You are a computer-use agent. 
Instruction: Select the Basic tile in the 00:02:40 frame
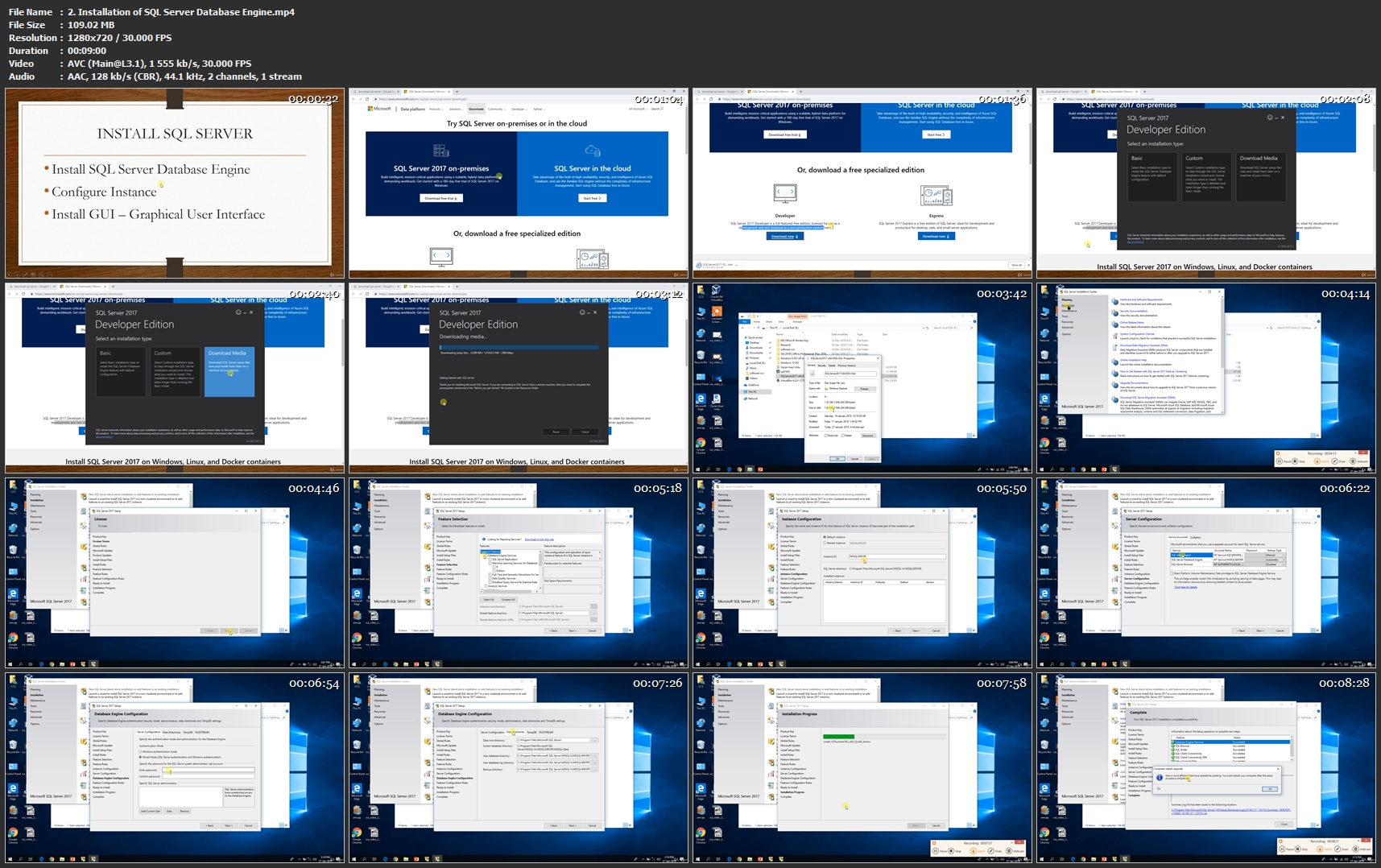[x=120, y=372]
